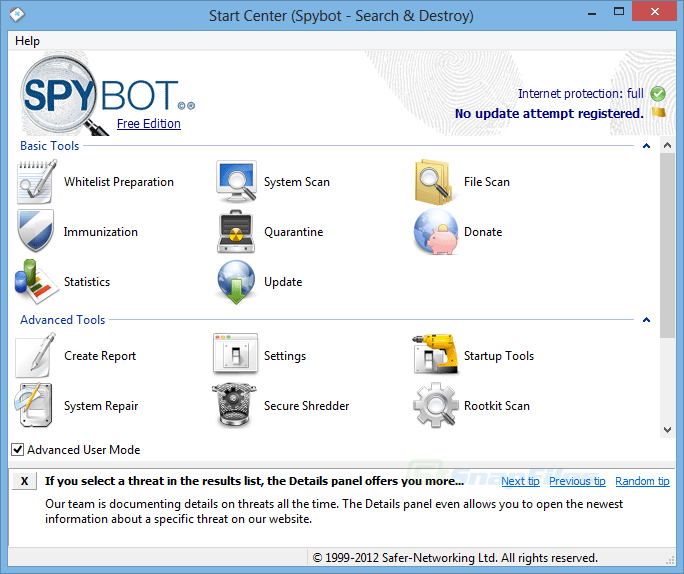Open the Secure Shredder trash icon

pyautogui.click(x=234, y=405)
